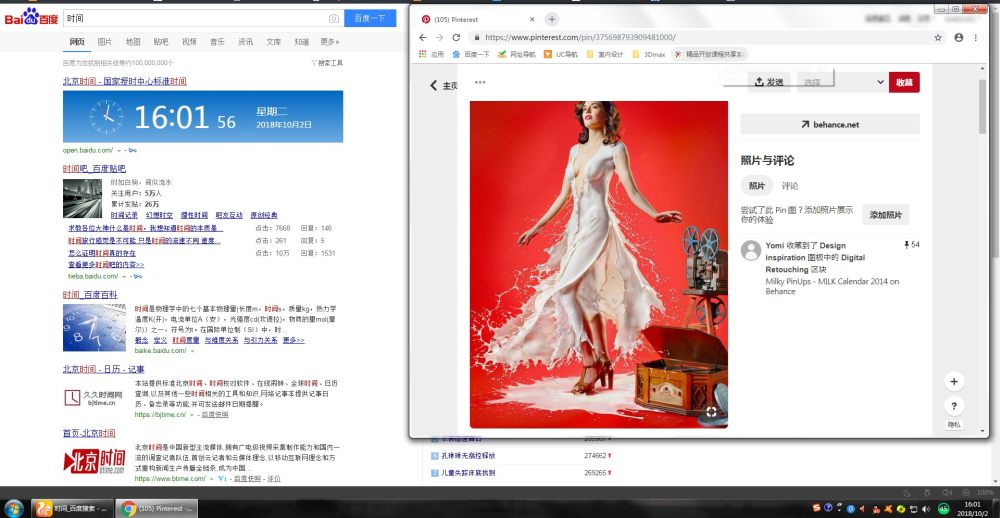Open UC导航 bookmark
Screen dimensions: 1000x518
point(561,54)
